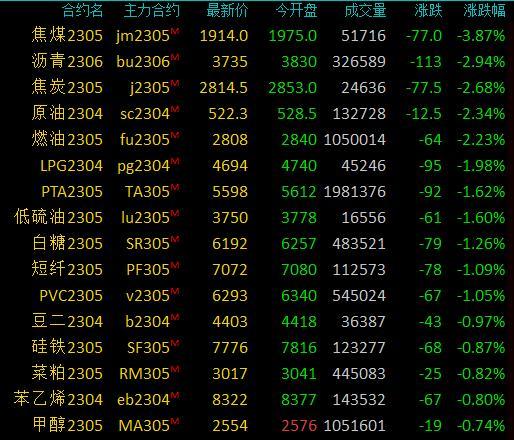This screenshot has width=514, height=440.
Task: Sort by the 涨跌 column header
Action: coord(428,11)
